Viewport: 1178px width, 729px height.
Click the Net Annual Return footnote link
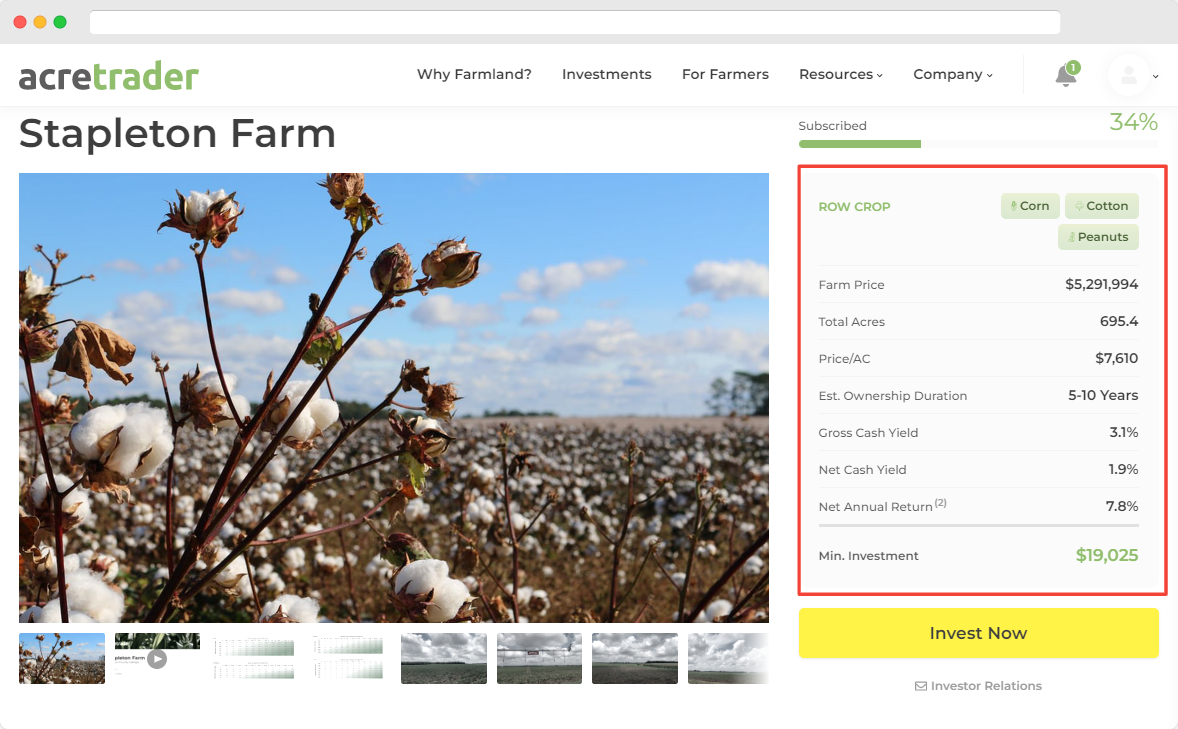click(x=941, y=501)
